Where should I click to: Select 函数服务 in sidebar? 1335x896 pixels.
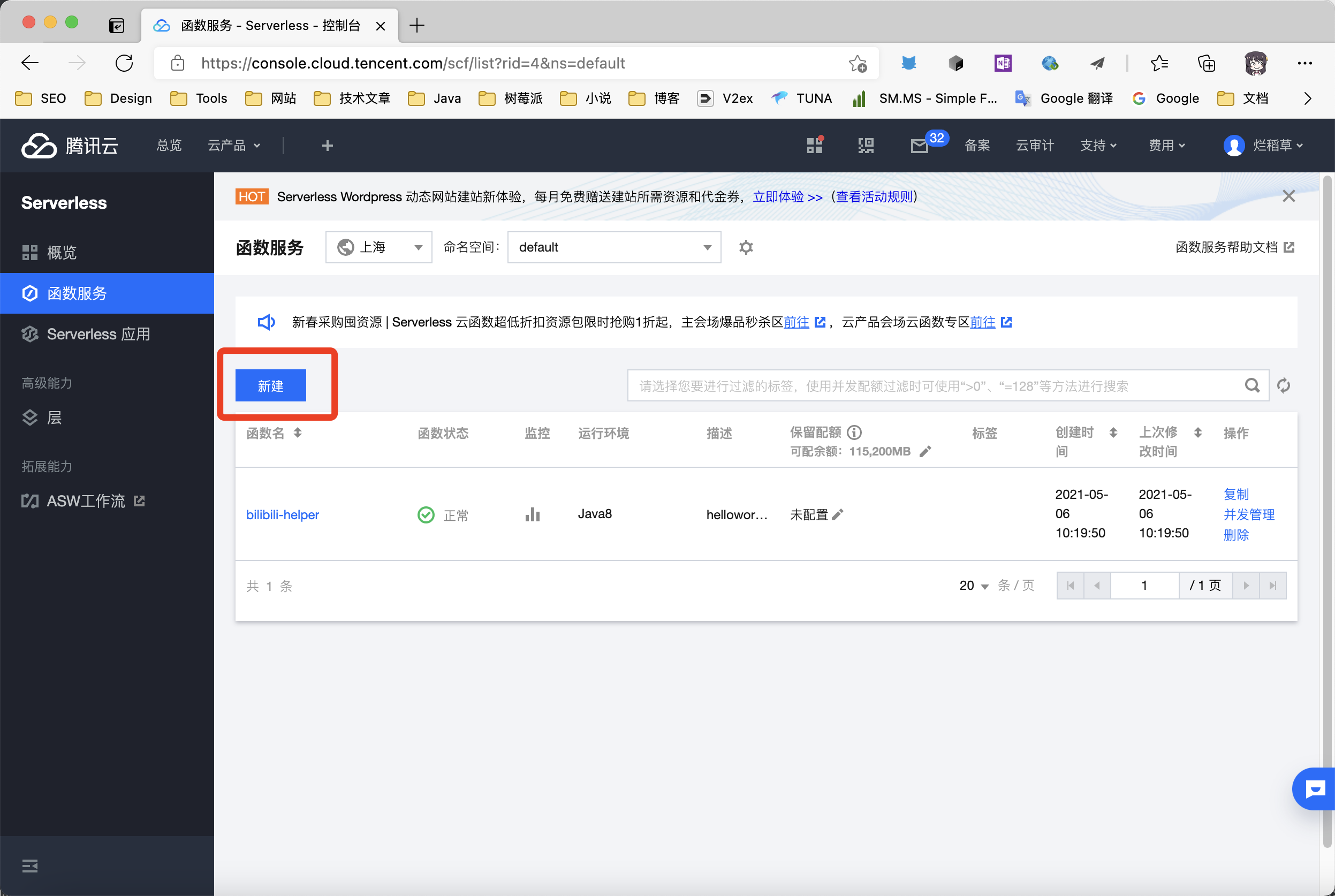pos(107,293)
